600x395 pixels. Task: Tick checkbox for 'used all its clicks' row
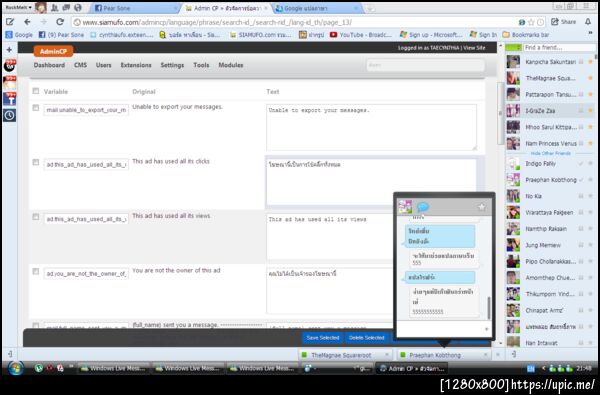click(x=36, y=162)
